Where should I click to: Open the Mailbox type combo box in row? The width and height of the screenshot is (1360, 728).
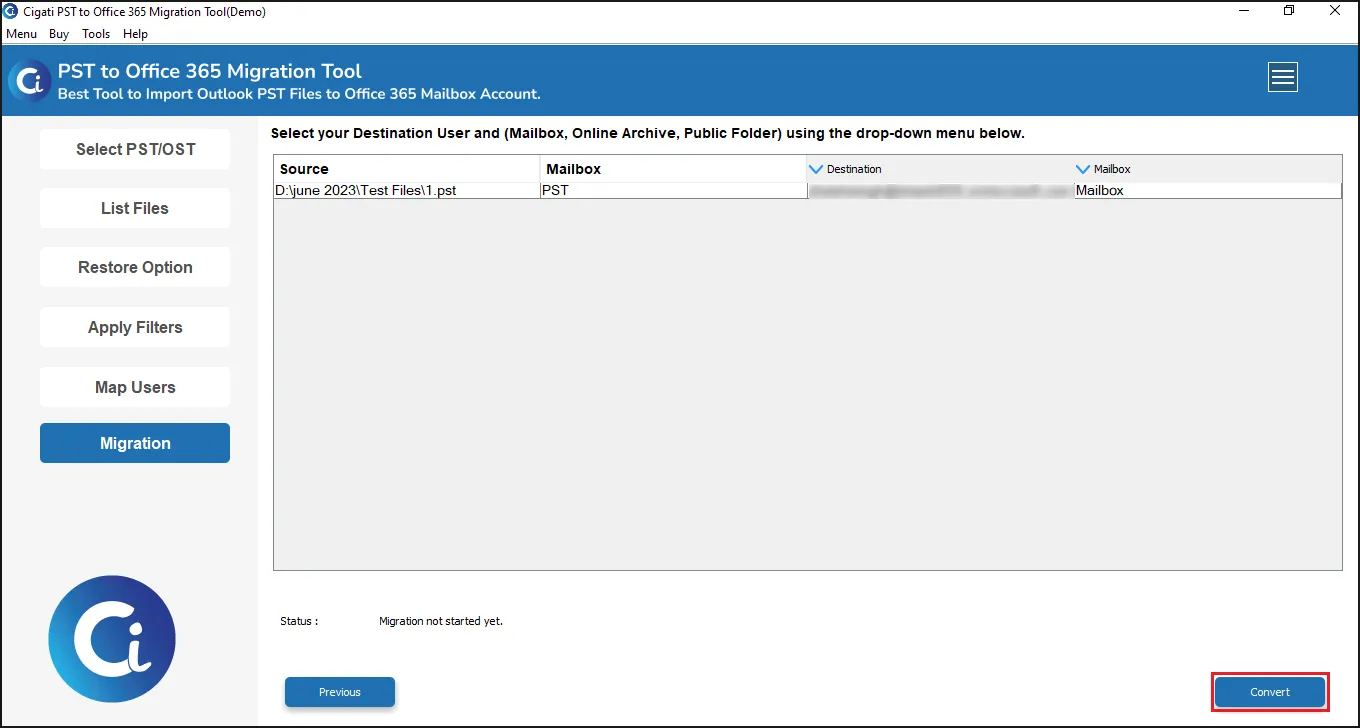coord(1207,190)
